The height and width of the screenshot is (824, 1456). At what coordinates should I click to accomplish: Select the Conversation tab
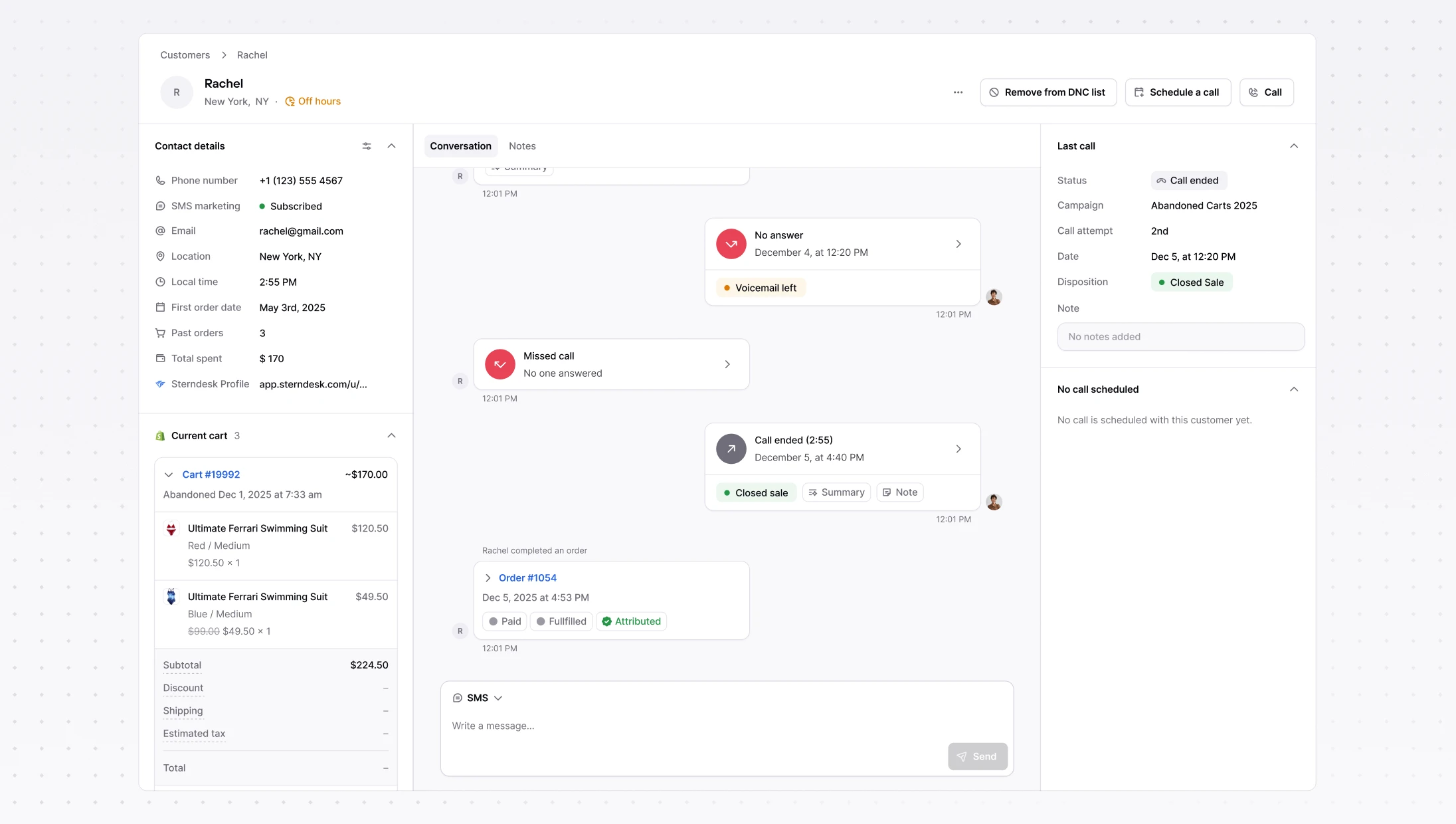[x=460, y=146]
